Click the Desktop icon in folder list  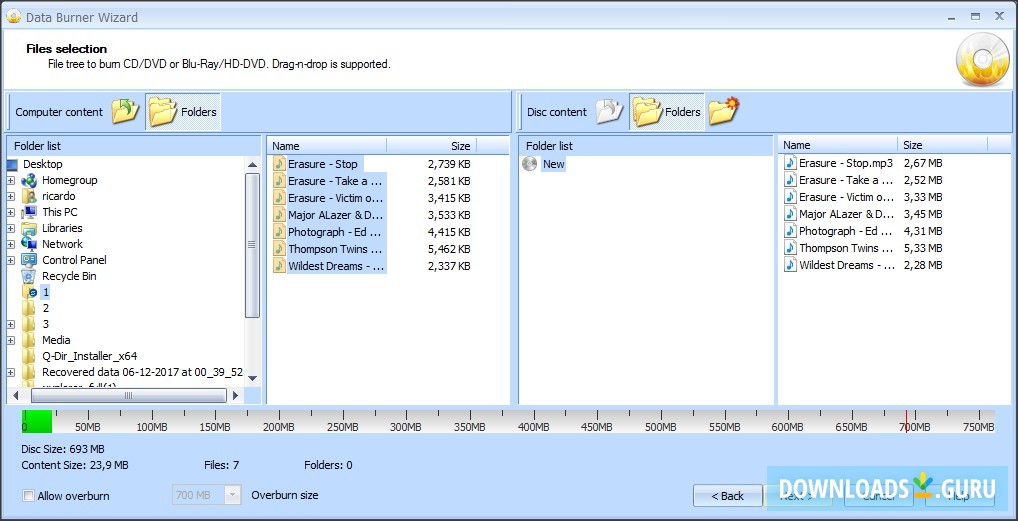click(13, 164)
